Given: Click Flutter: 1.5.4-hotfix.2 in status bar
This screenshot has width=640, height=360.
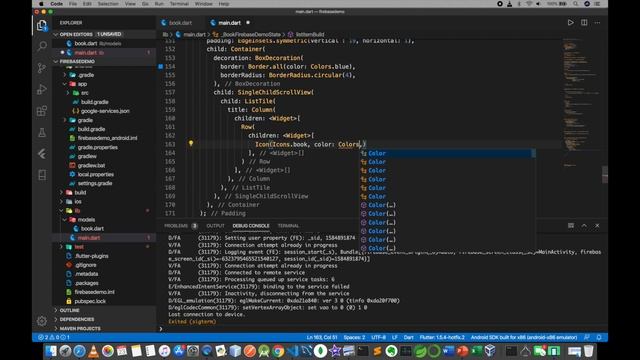Looking at the screenshot, I should [x=442, y=338].
